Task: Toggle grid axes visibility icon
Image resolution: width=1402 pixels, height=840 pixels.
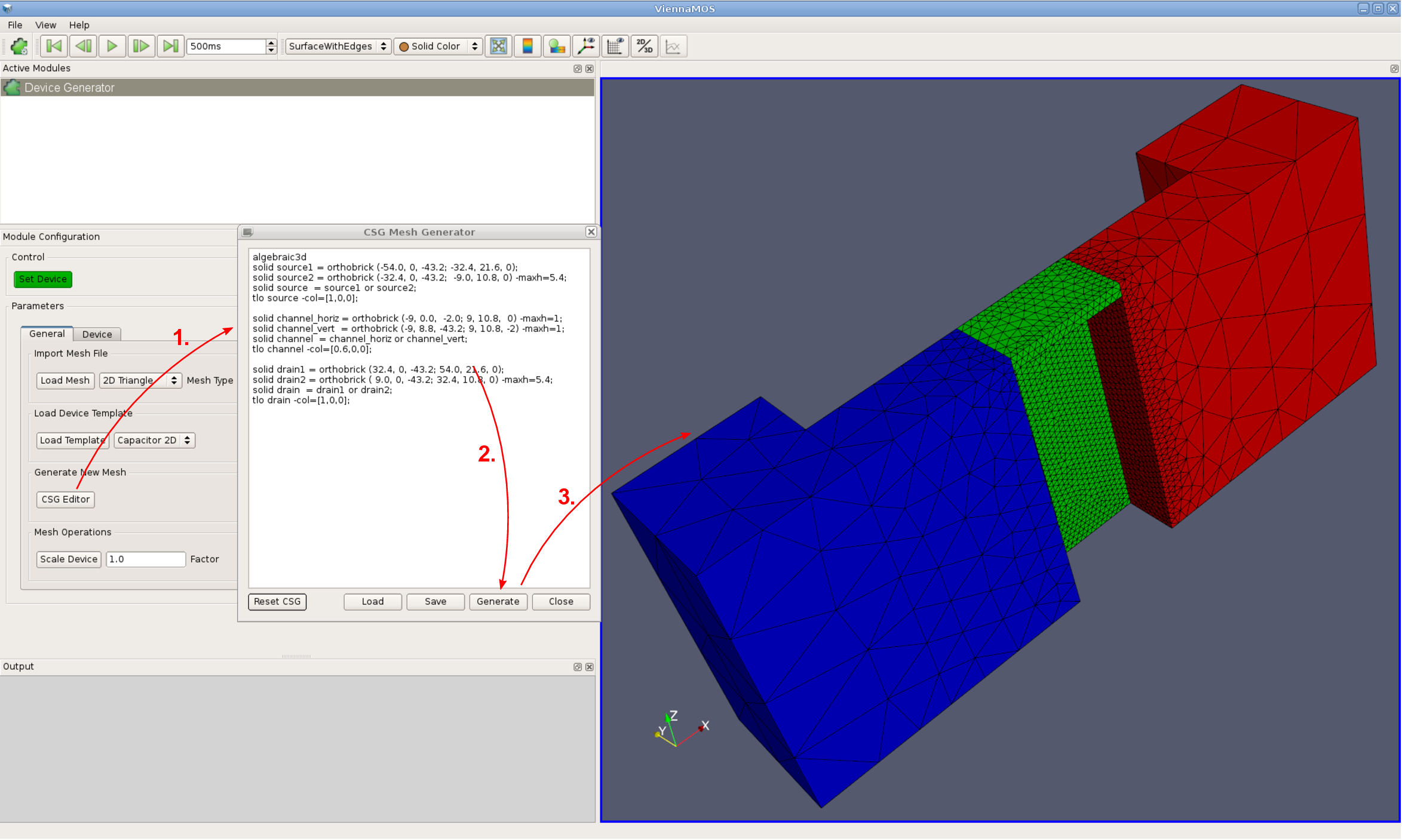Action: (x=615, y=46)
